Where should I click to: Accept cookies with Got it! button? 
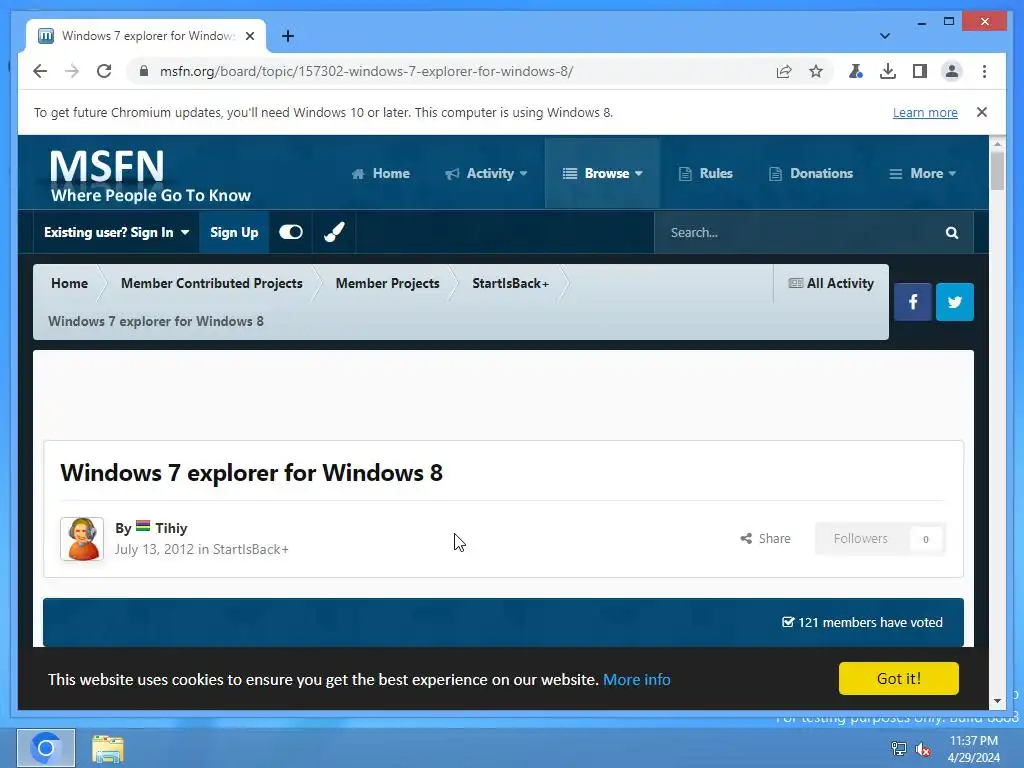pos(899,679)
